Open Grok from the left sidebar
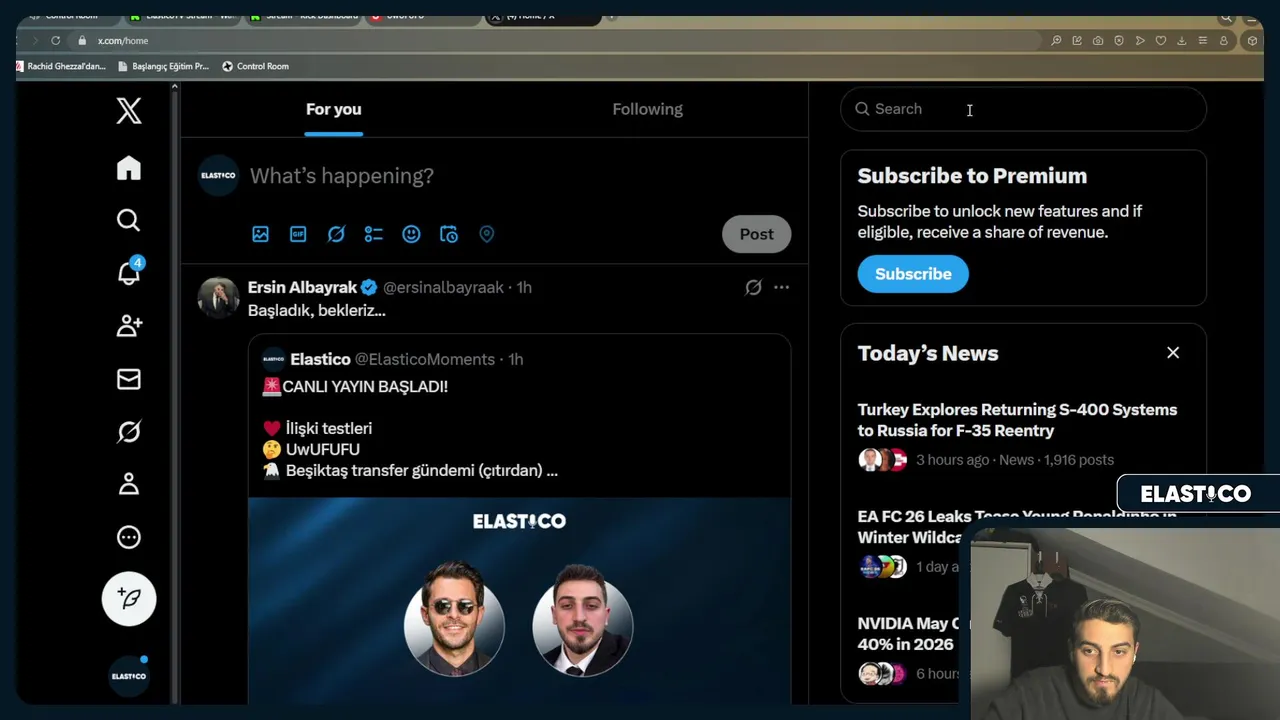 pyautogui.click(x=129, y=432)
